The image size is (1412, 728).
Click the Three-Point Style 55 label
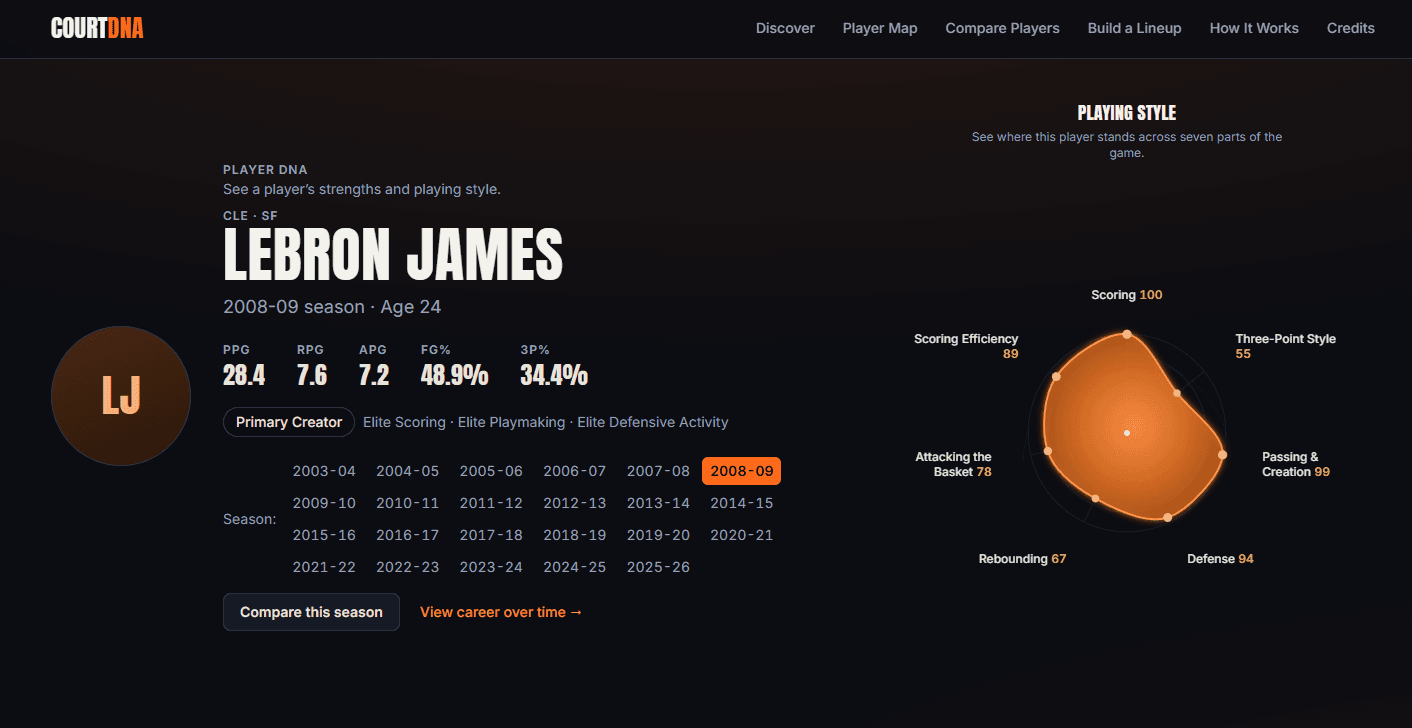click(1286, 346)
